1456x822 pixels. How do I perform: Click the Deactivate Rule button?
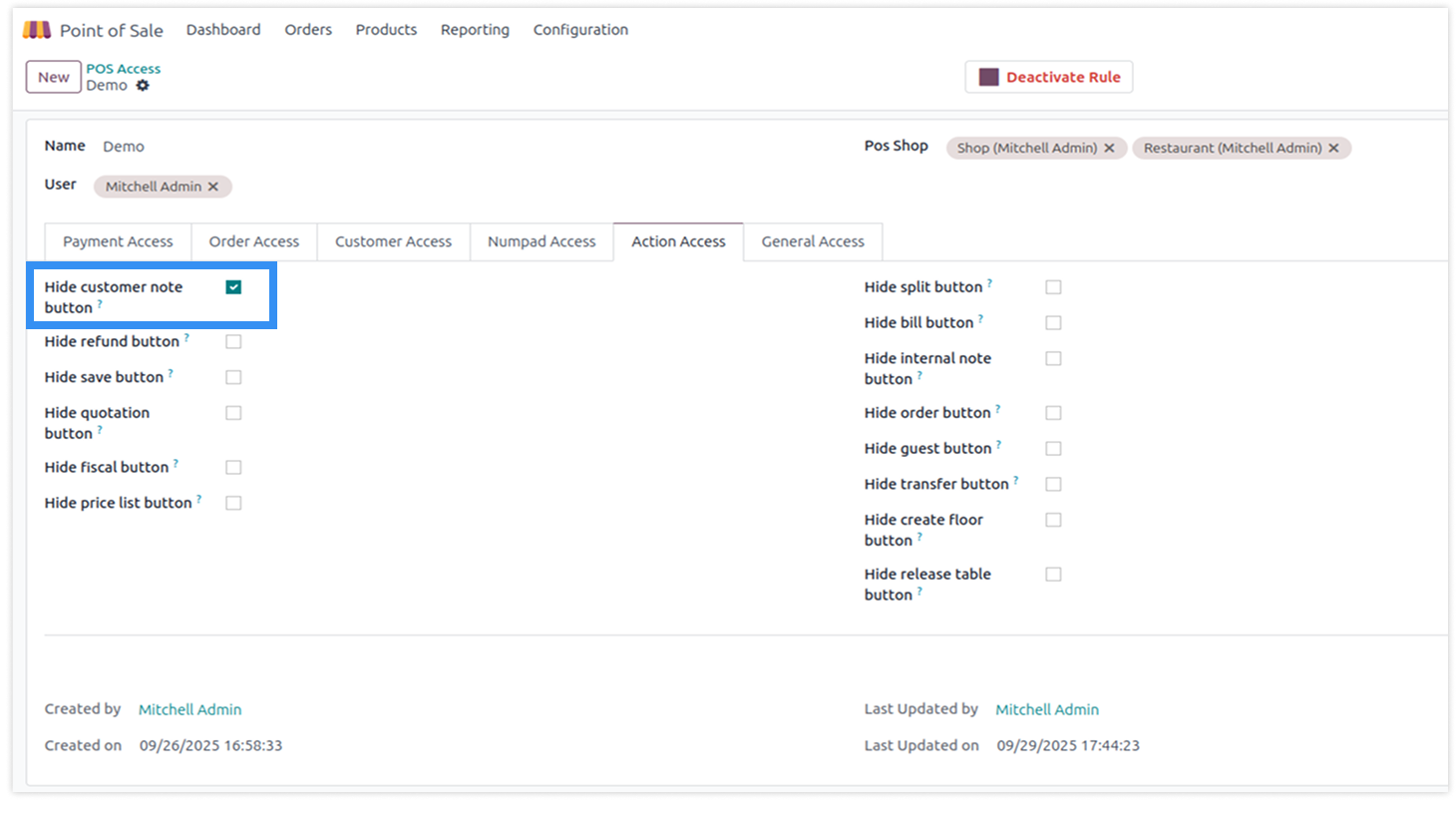click(1049, 77)
